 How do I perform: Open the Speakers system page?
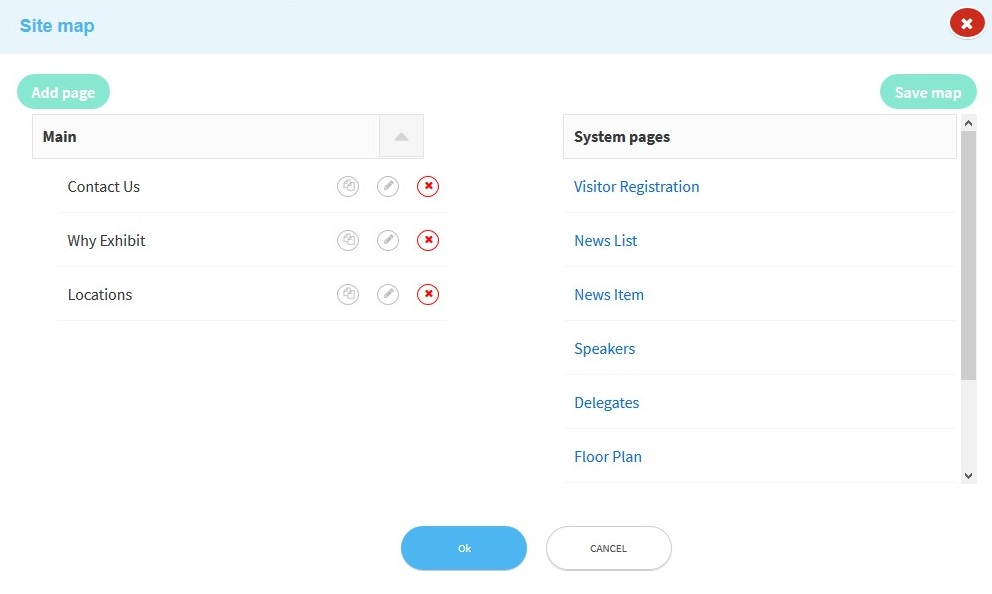(604, 349)
